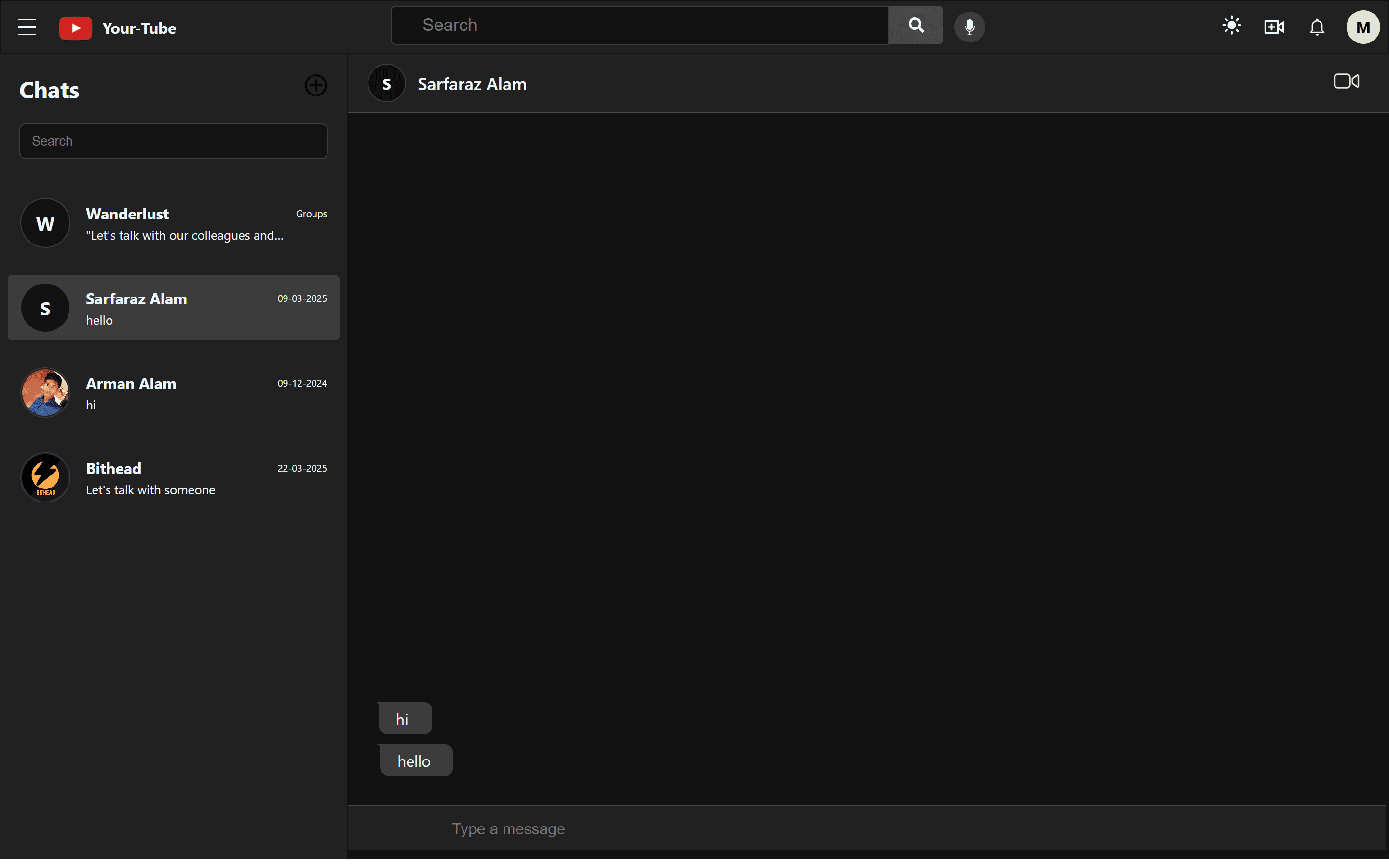Open the hamburger navigation menu
The width and height of the screenshot is (1389, 868).
[27, 27]
